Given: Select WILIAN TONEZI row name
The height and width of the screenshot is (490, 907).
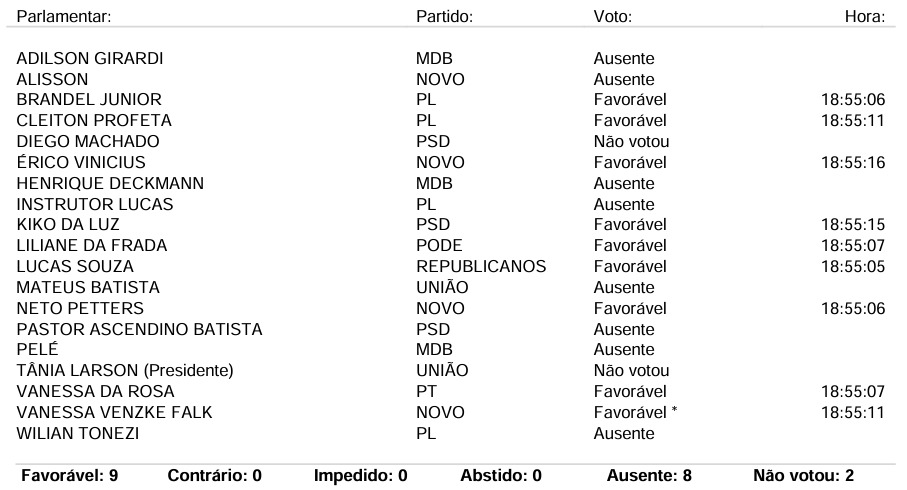Looking at the screenshot, I should [78, 433].
